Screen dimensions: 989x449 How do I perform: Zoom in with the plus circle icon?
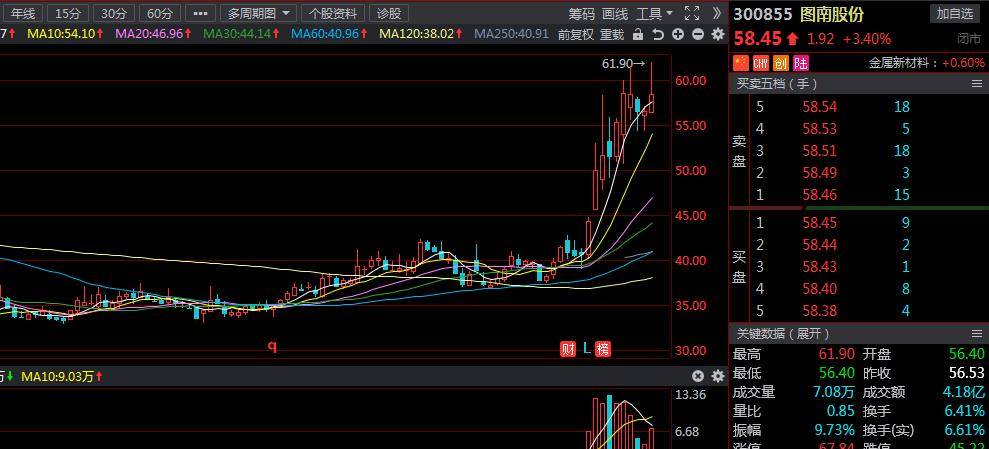678,35
